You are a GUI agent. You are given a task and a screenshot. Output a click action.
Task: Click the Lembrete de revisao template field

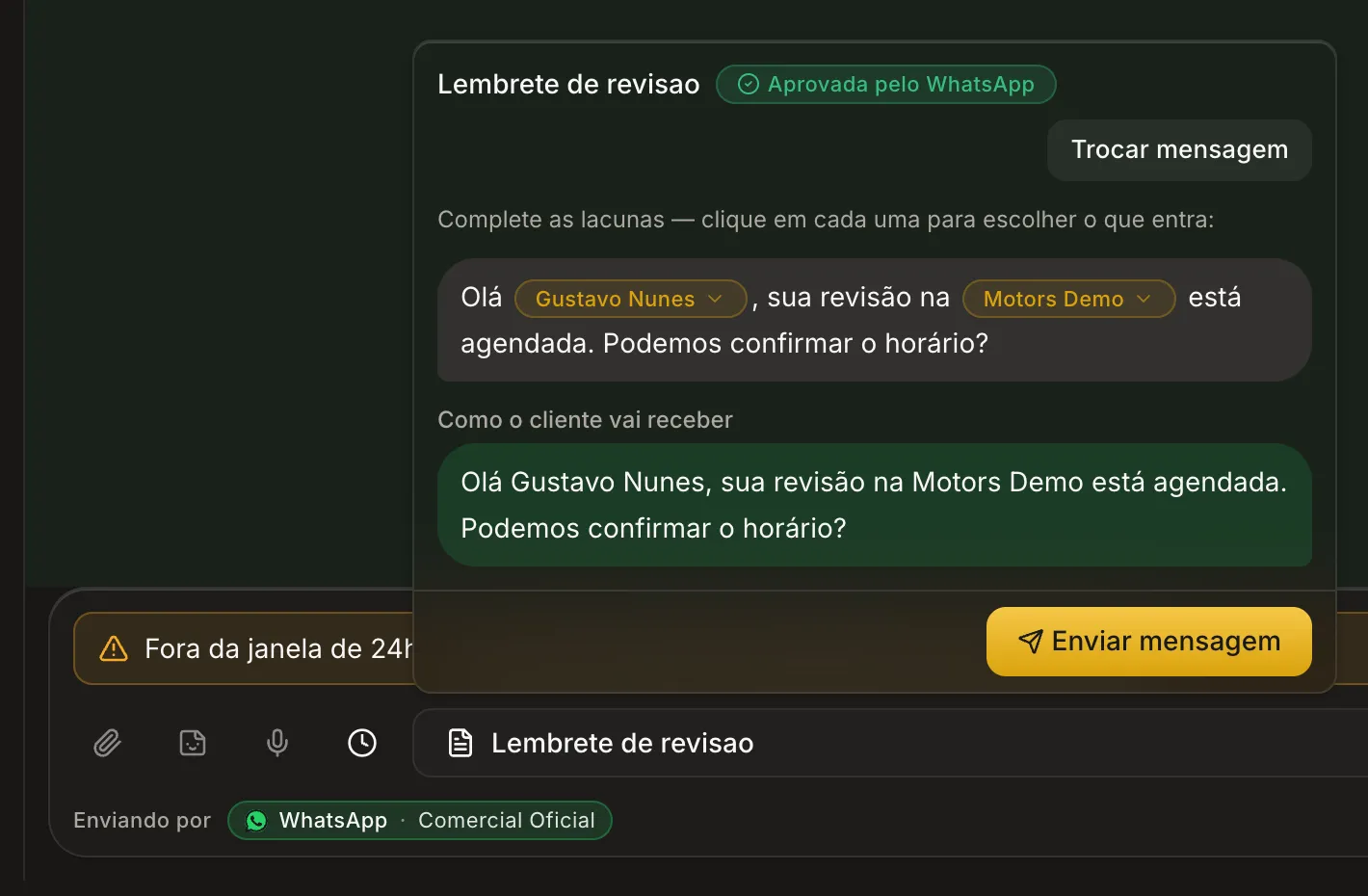point(890,743)
